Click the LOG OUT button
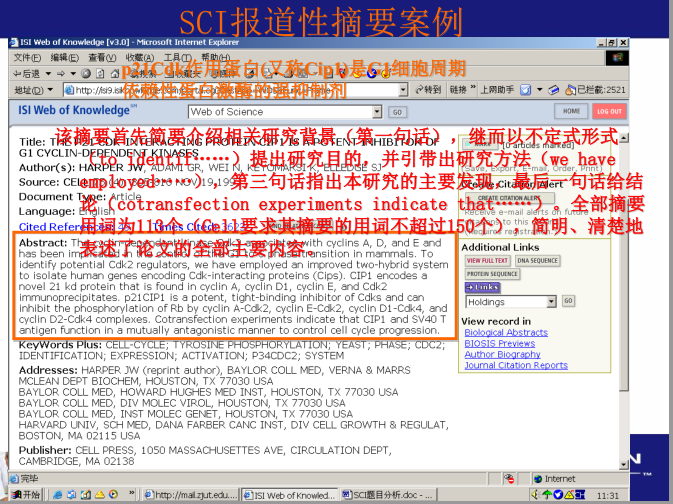This screenshot has height=504, width=673. [609, 111]
